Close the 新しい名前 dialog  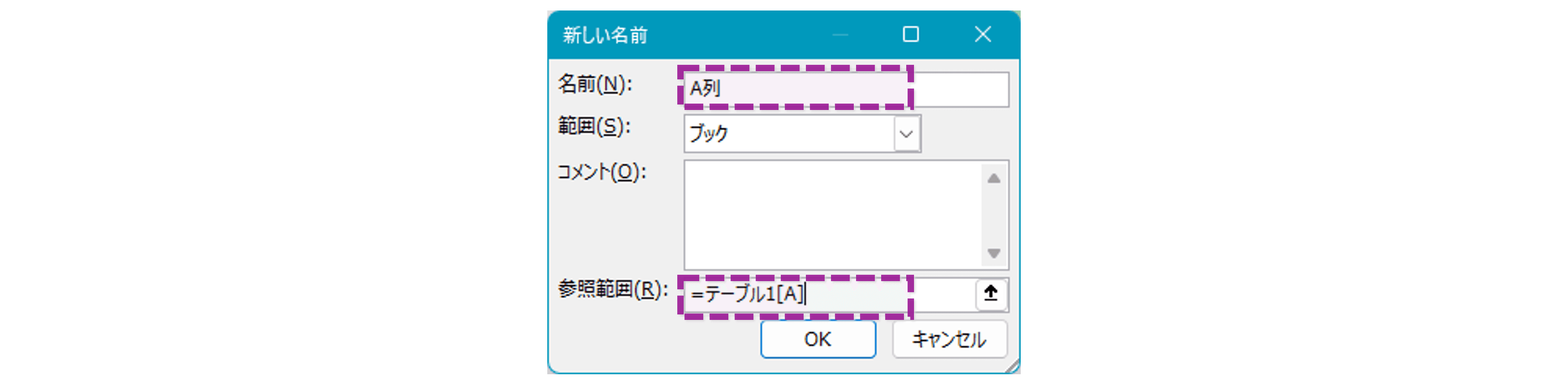(982, 35)
